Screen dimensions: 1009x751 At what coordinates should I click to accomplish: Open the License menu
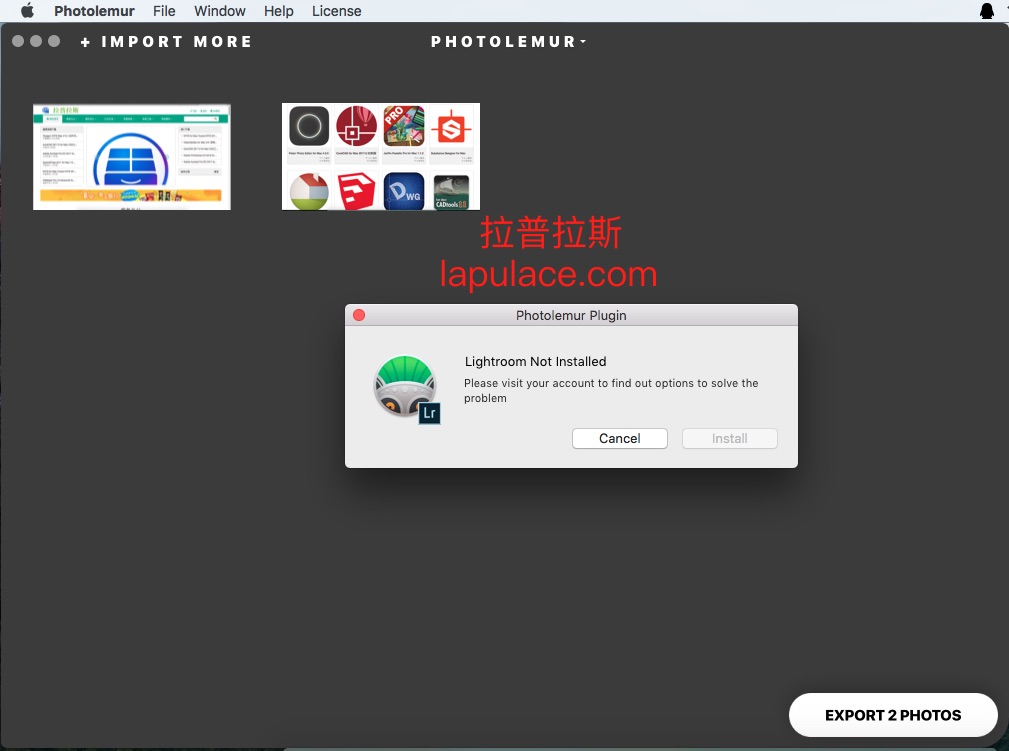pos(336,11)
